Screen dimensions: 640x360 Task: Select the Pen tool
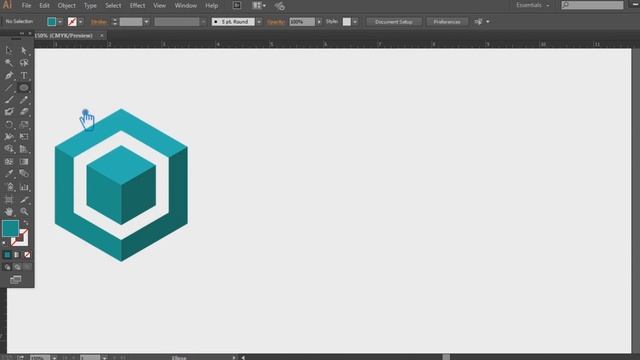click(x=9, y=75)
